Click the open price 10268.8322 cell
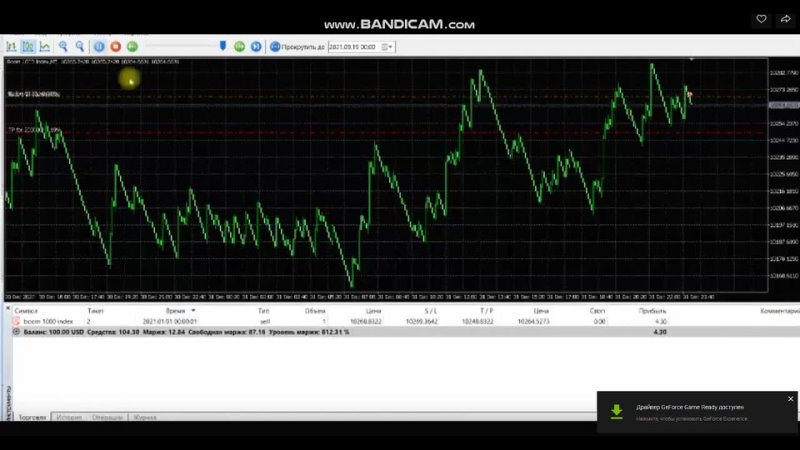Screen dimensions: 800x450 (x=366, y=321)
